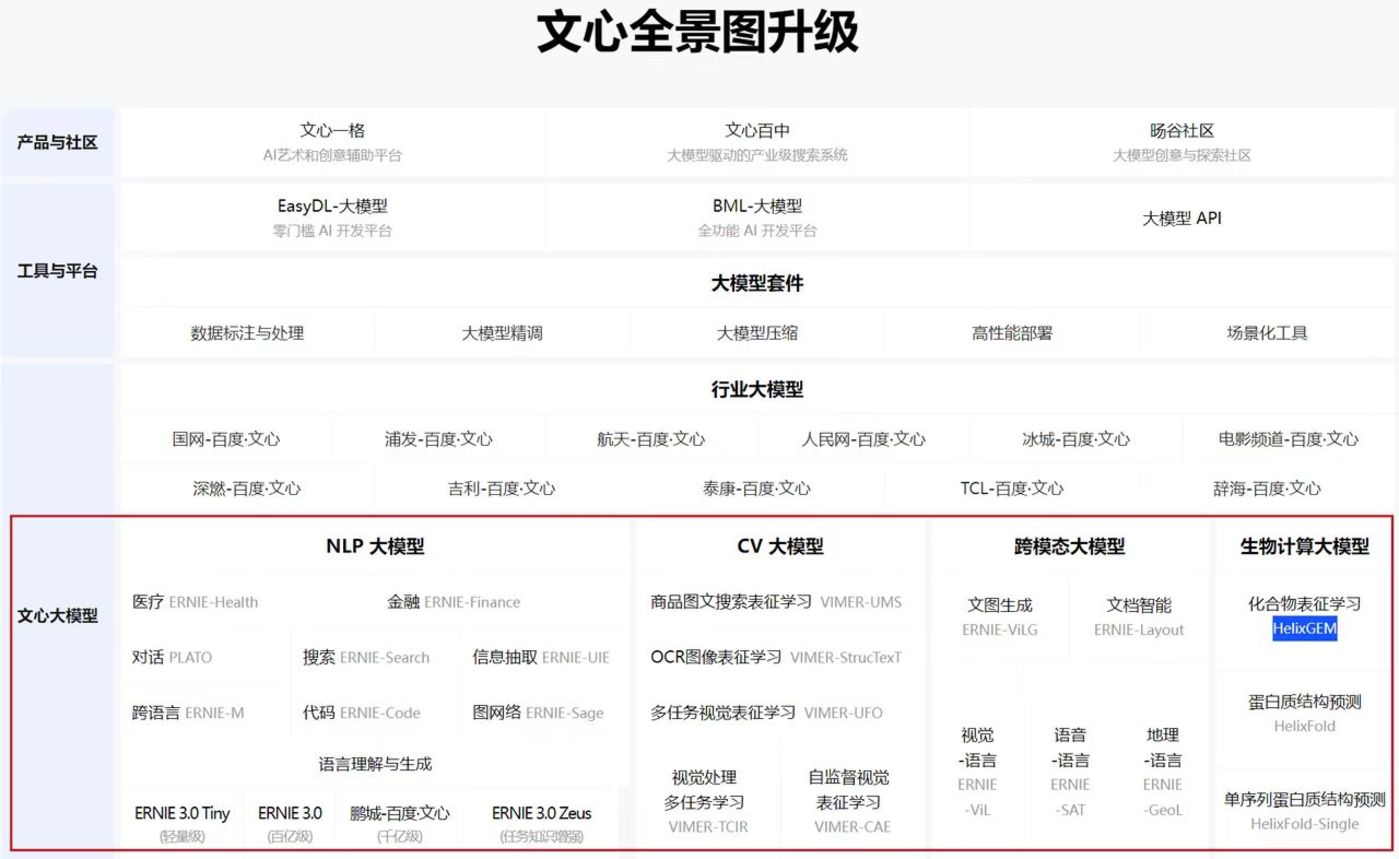Click the ERNIE 3.0 Zeus model box
The height and width of the screenshot is (859, 1399).
[544, 812]
